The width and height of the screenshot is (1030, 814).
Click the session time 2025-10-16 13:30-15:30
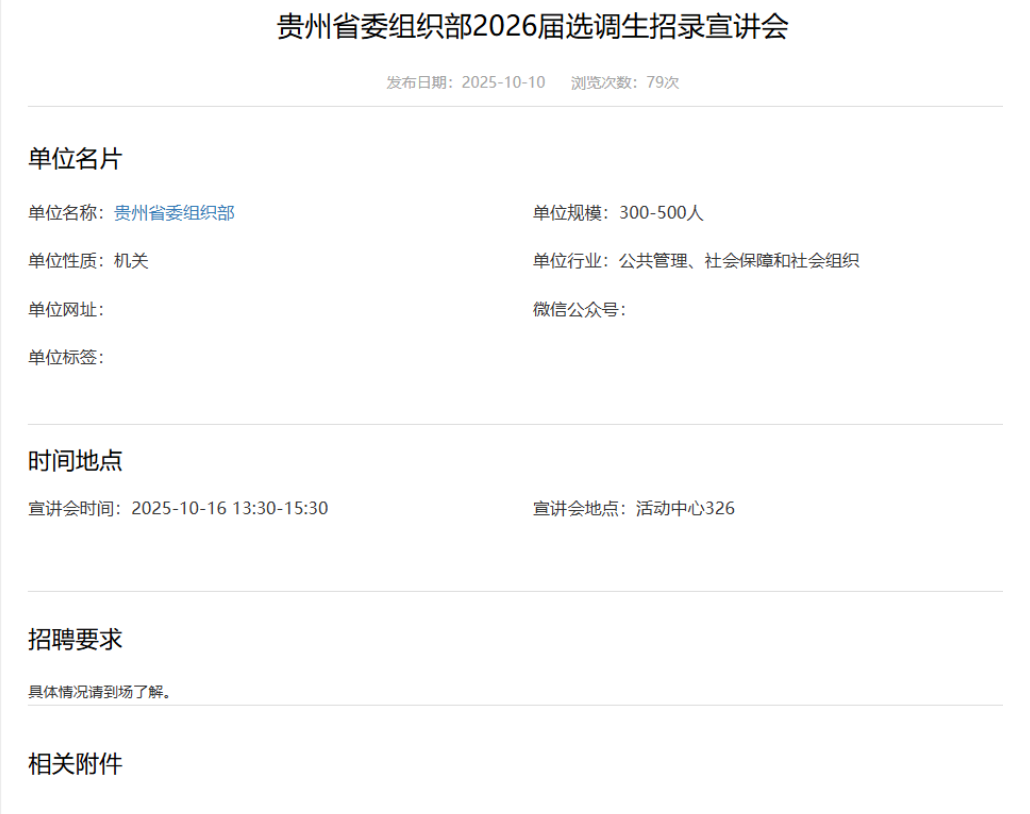click(x=229, y=508)
